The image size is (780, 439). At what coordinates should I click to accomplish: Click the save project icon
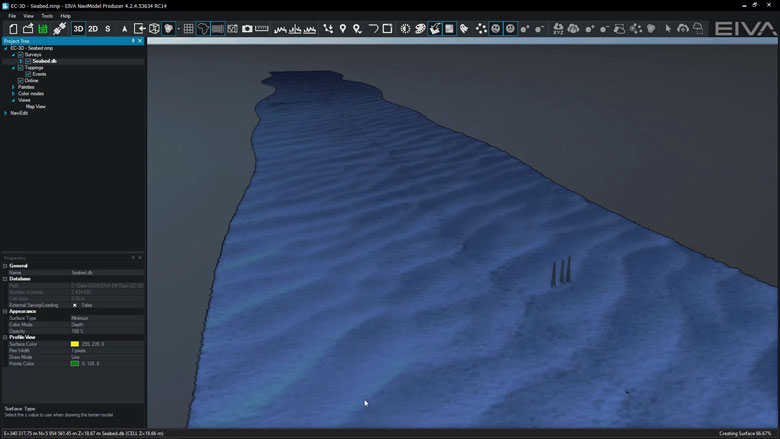pos(43,29)
